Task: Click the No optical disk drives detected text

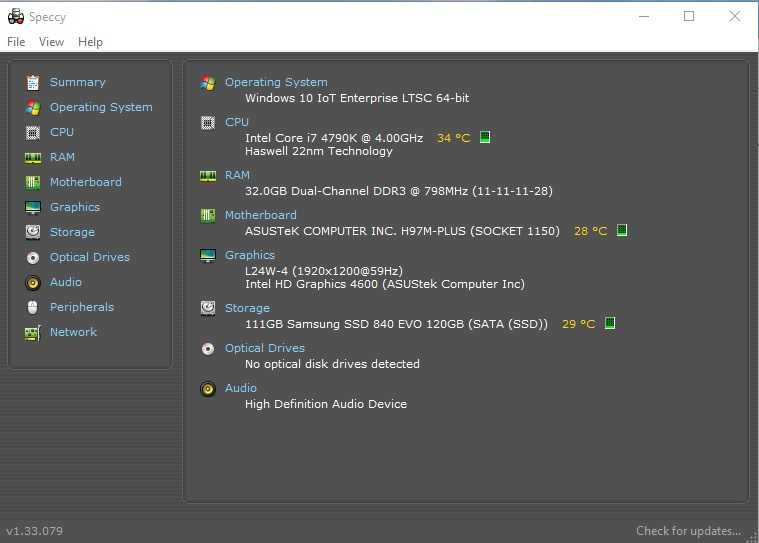Action: [332, 364]
